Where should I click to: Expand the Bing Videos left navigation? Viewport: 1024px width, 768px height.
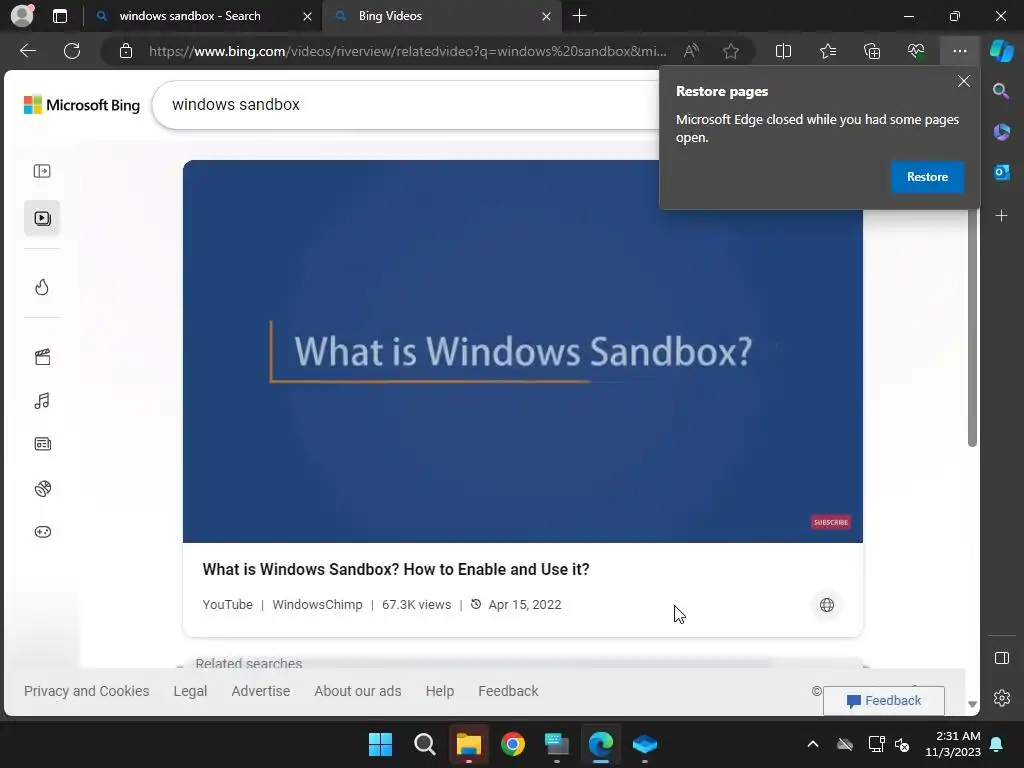pos(42,171)
